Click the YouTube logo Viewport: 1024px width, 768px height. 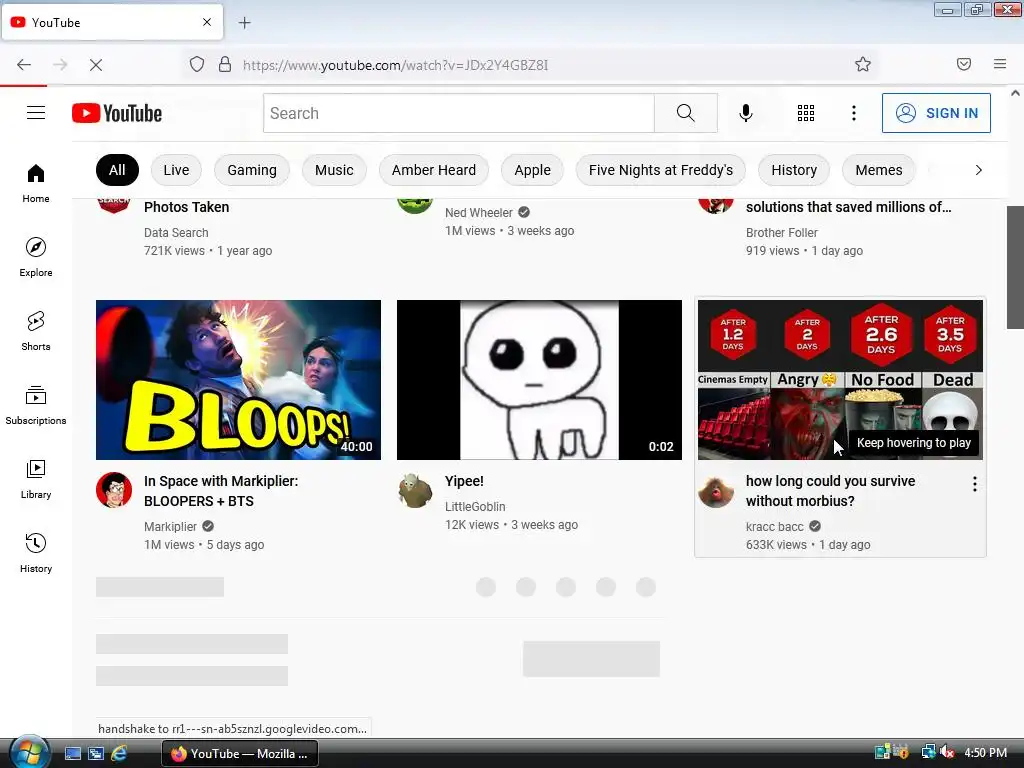(x=117, y=113)
